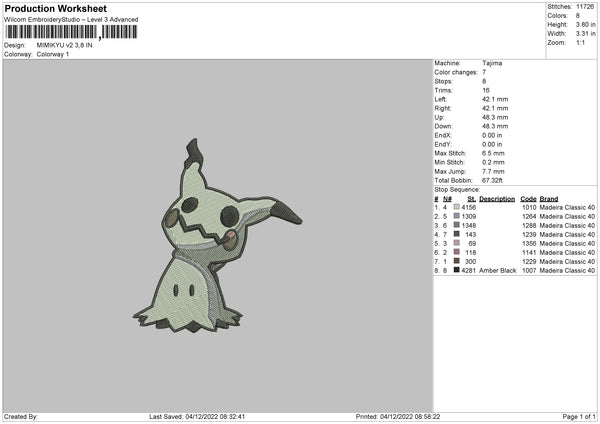600x424 pixels.
Task: Select the Amber Black color swatch
Action: 457,270
